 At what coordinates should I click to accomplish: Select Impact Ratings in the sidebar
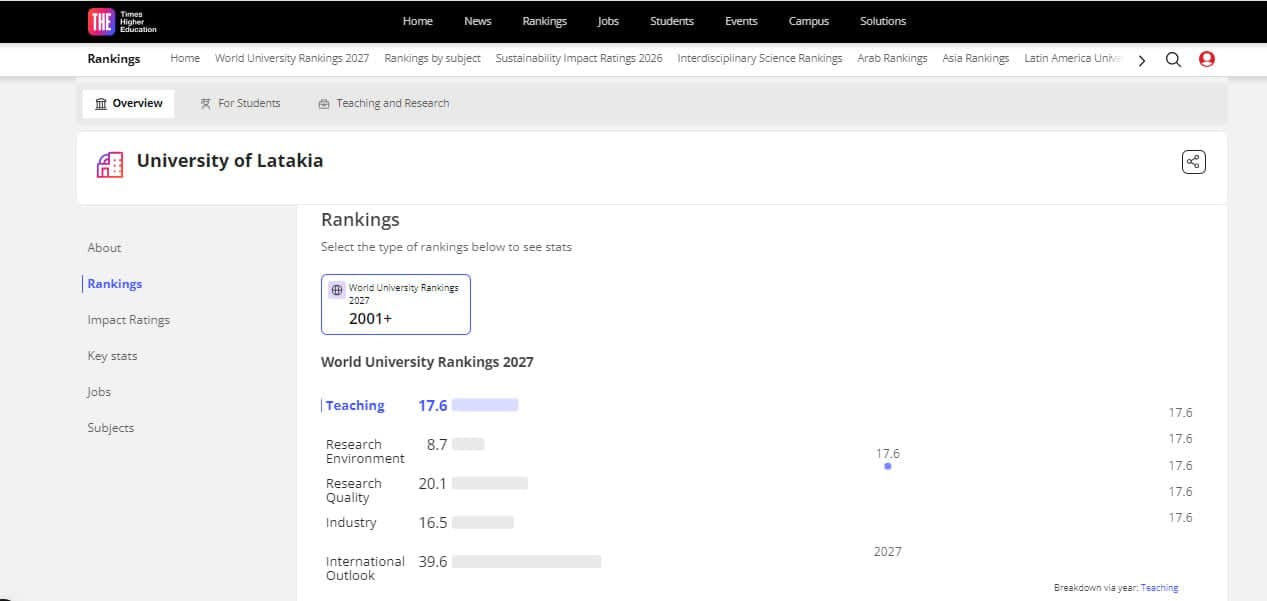(x=128, y=320)
